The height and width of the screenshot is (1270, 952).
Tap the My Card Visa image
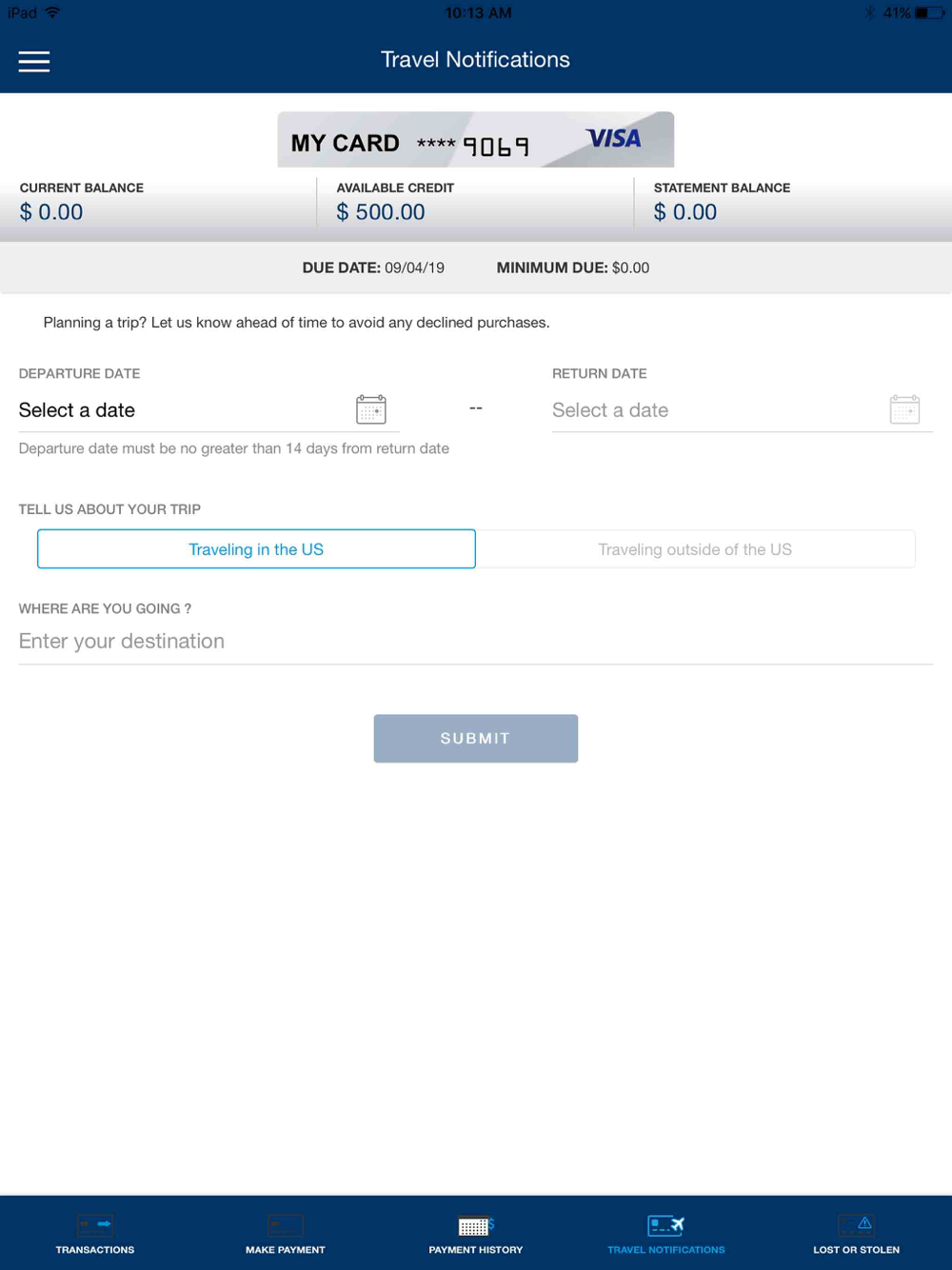point(476,140)
